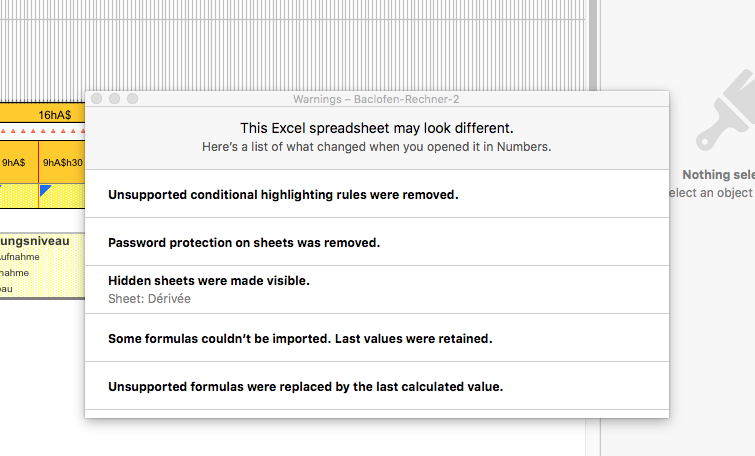Select the hidden sheets made visible warning
The height and width of the screenshot is (456, 755).
[x=209, y=281]
